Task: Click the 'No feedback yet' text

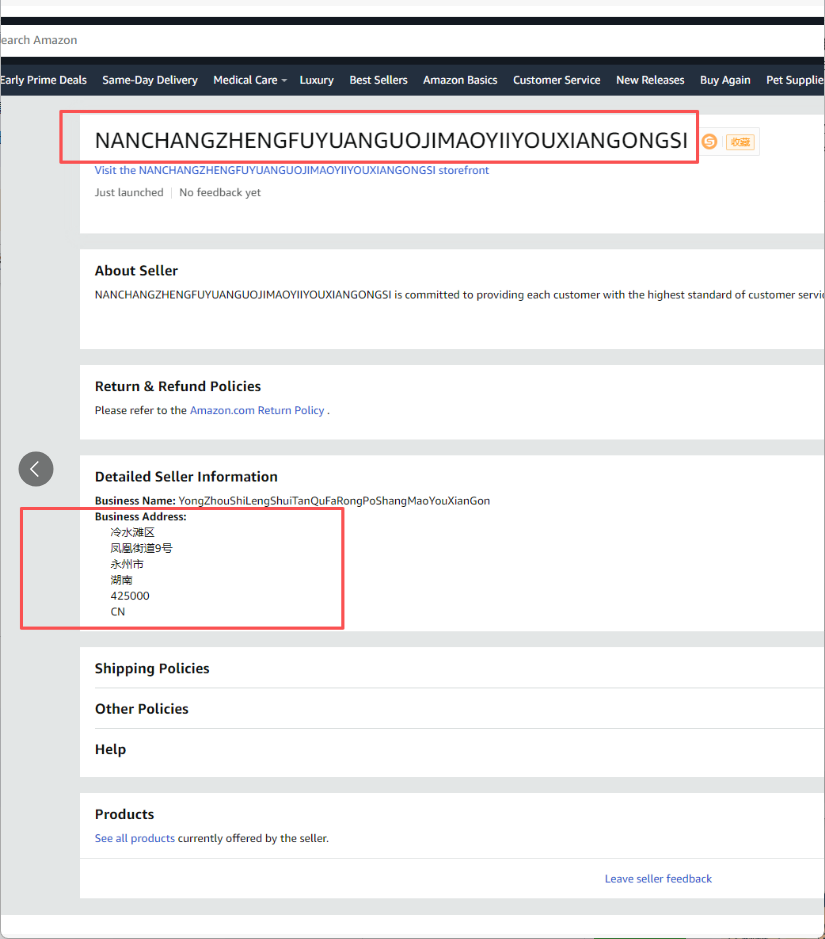Action: (220, 192)
